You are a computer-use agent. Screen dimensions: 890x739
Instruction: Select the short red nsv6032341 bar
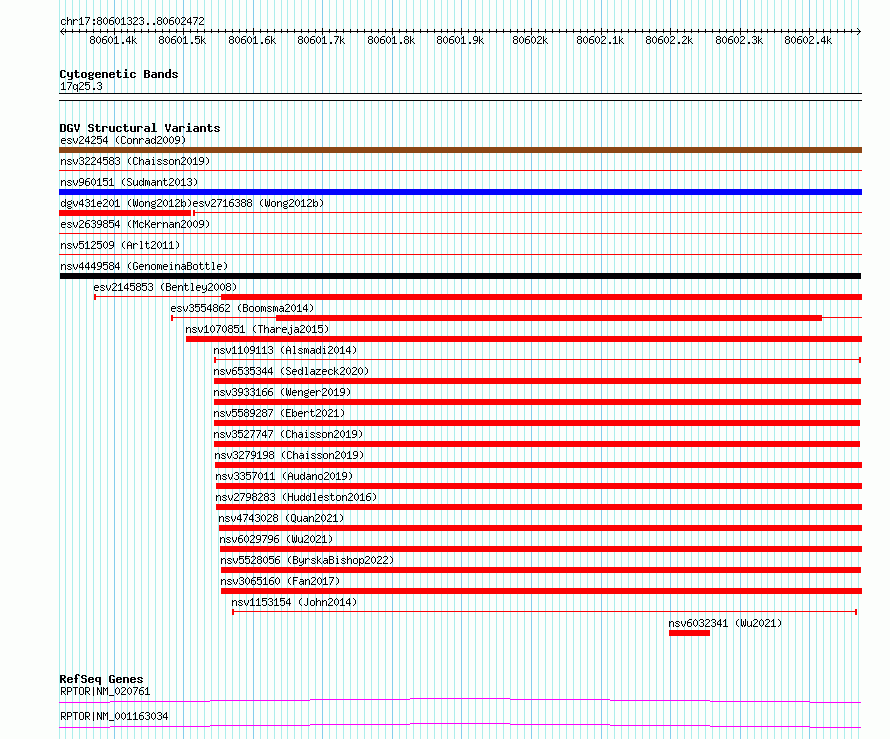coord(690,633)
